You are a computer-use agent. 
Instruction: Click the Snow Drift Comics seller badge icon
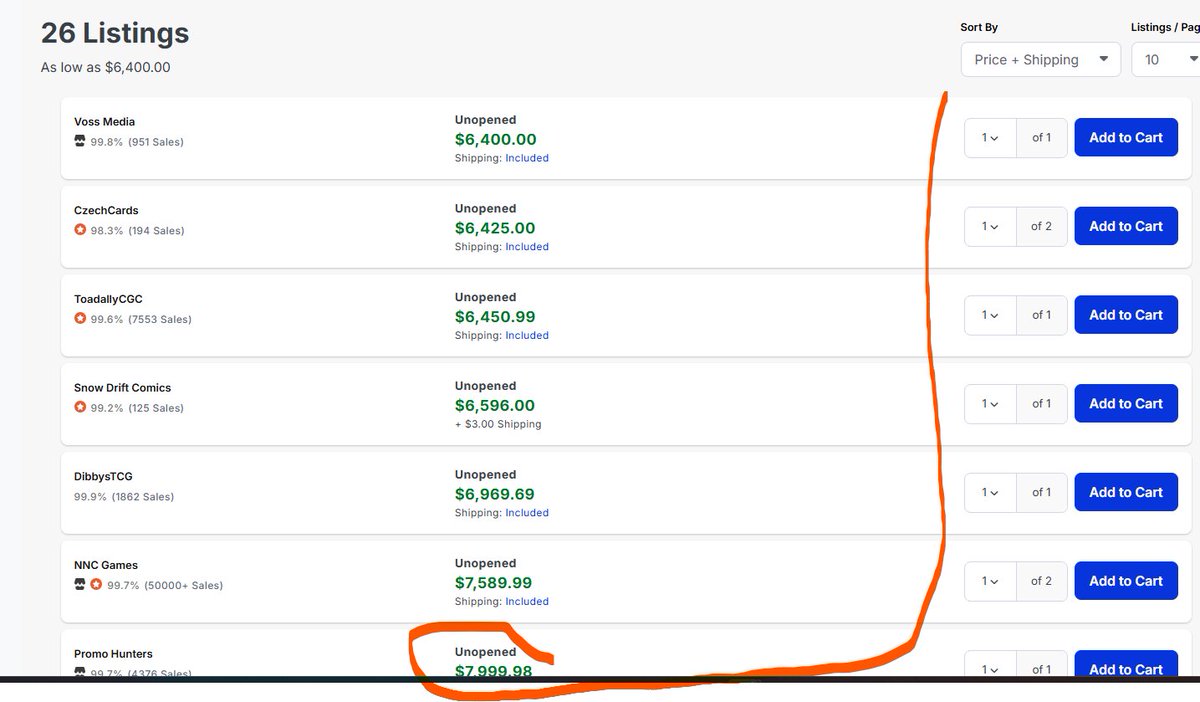[x=80, y=407]
